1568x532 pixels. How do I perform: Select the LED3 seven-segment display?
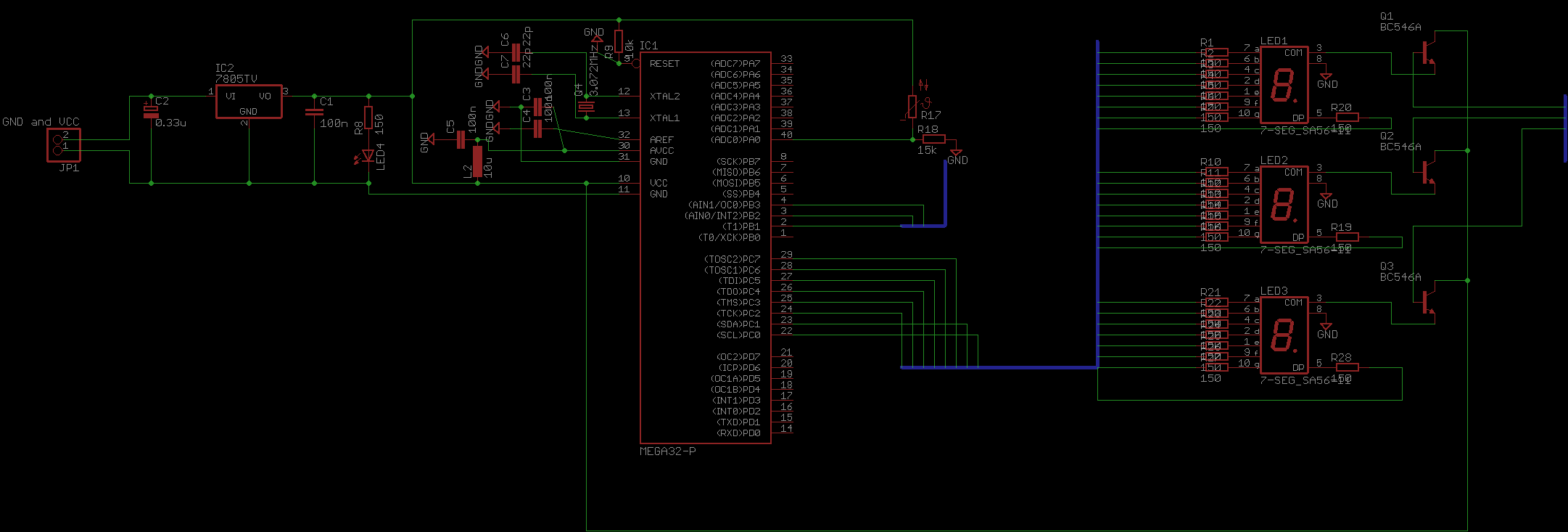point(1284,335)
